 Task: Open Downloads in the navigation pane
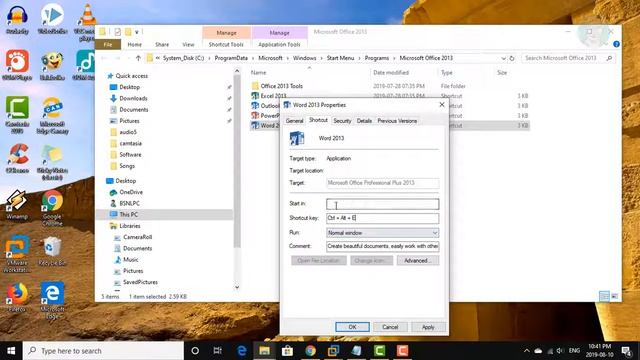tap(133, 98)
